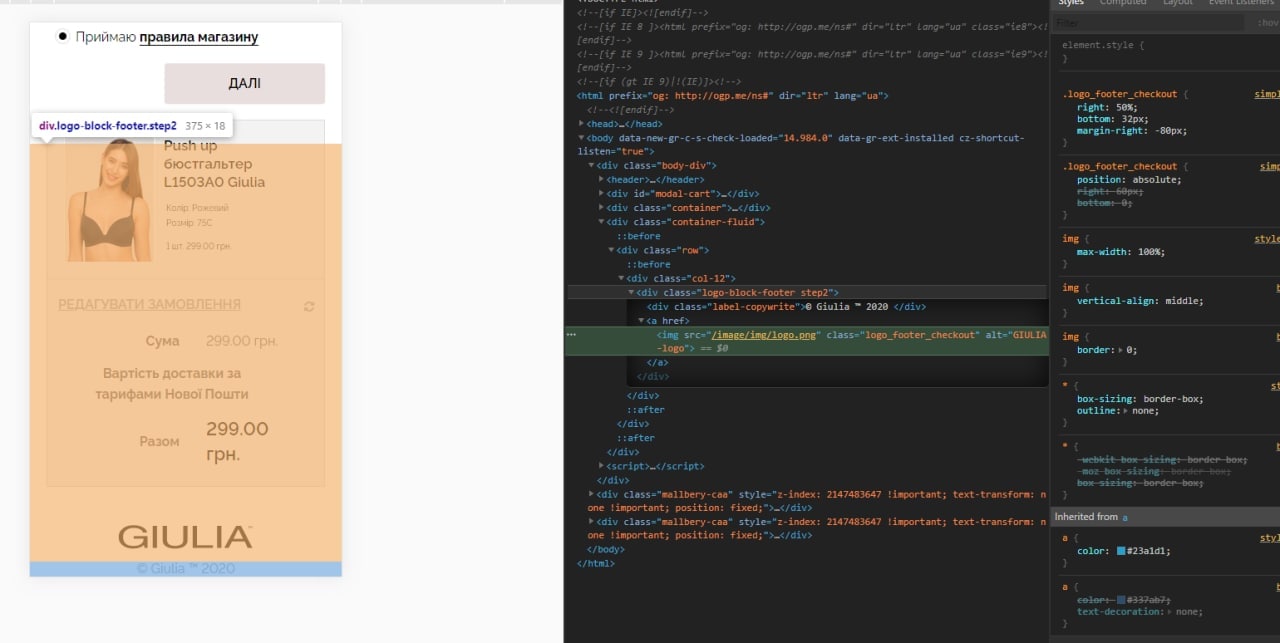Click the position: absolute declaration
Viewport: 1280px width, 643px height.
click(x=1129, y=180)
